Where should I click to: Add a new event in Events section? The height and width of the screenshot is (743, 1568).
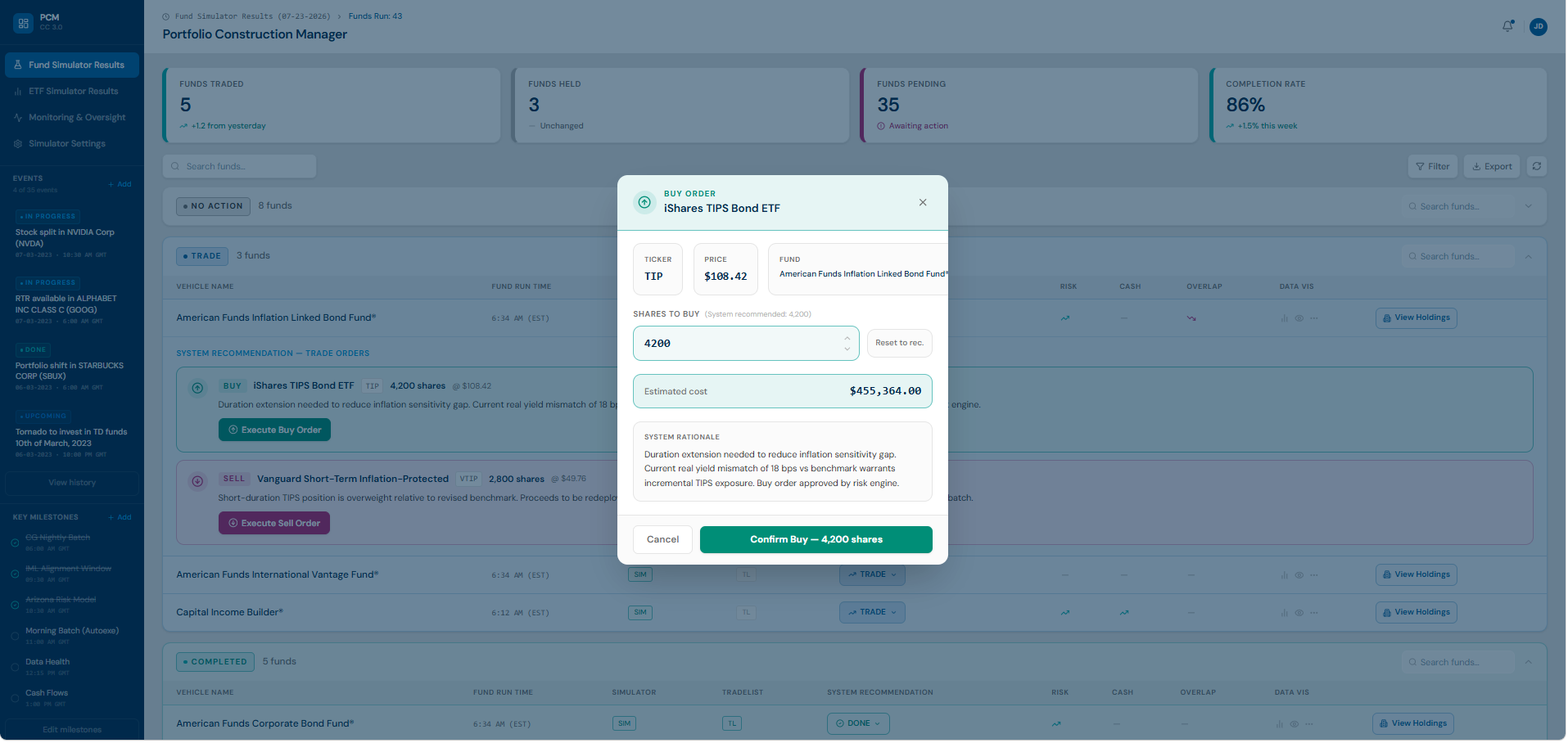(x=120, y=184)
